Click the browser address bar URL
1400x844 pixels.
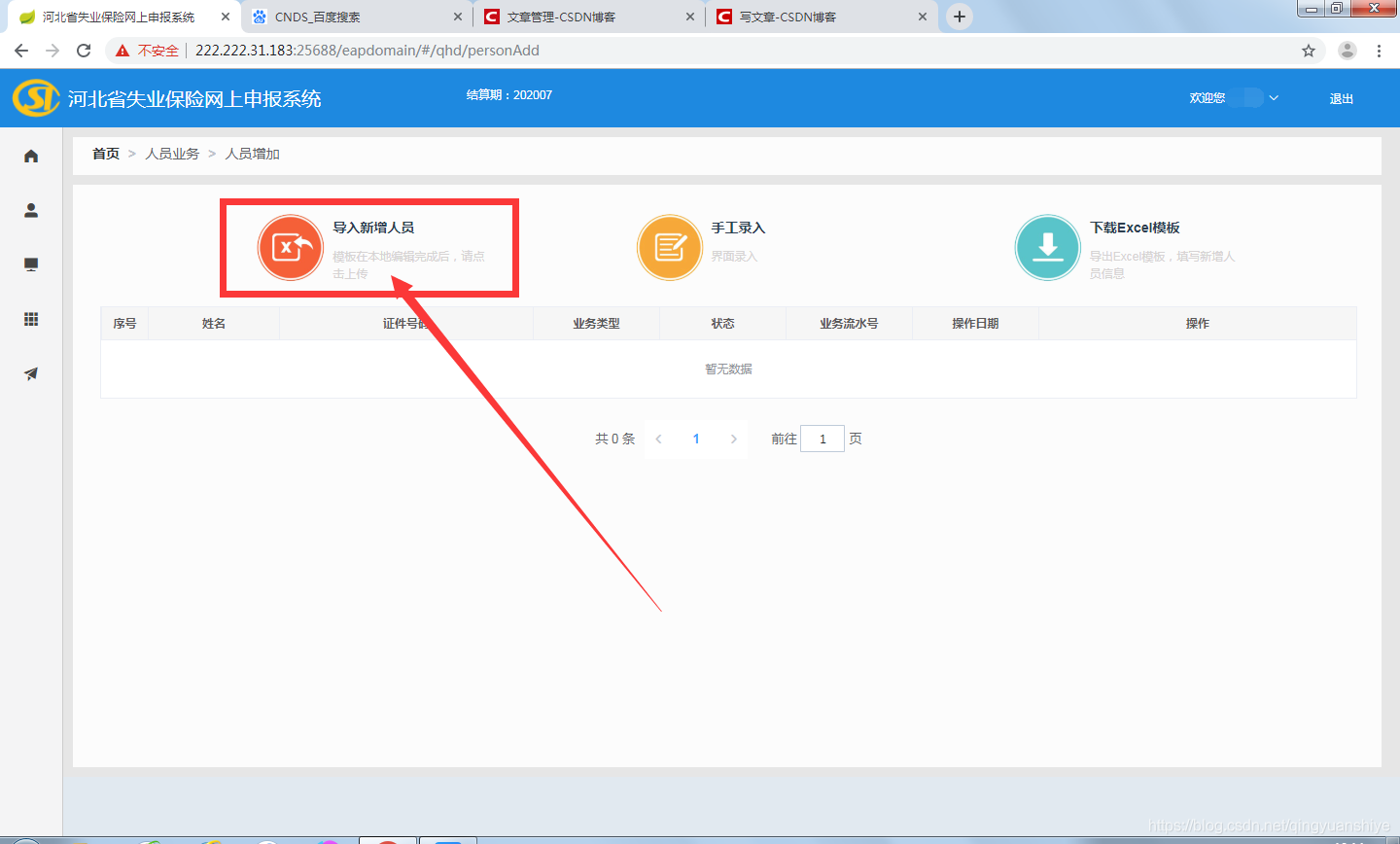click(x=367, y=51)
